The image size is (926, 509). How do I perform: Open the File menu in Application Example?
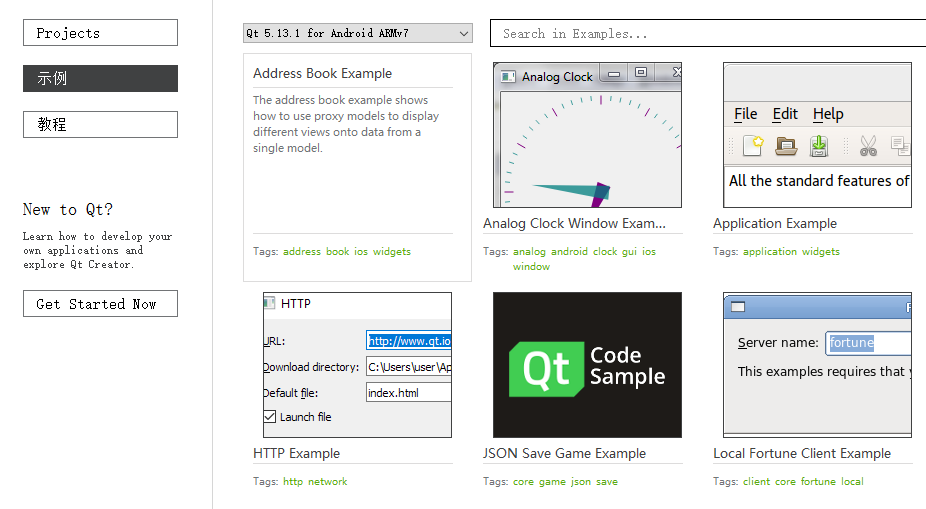[x=746, y=114]
